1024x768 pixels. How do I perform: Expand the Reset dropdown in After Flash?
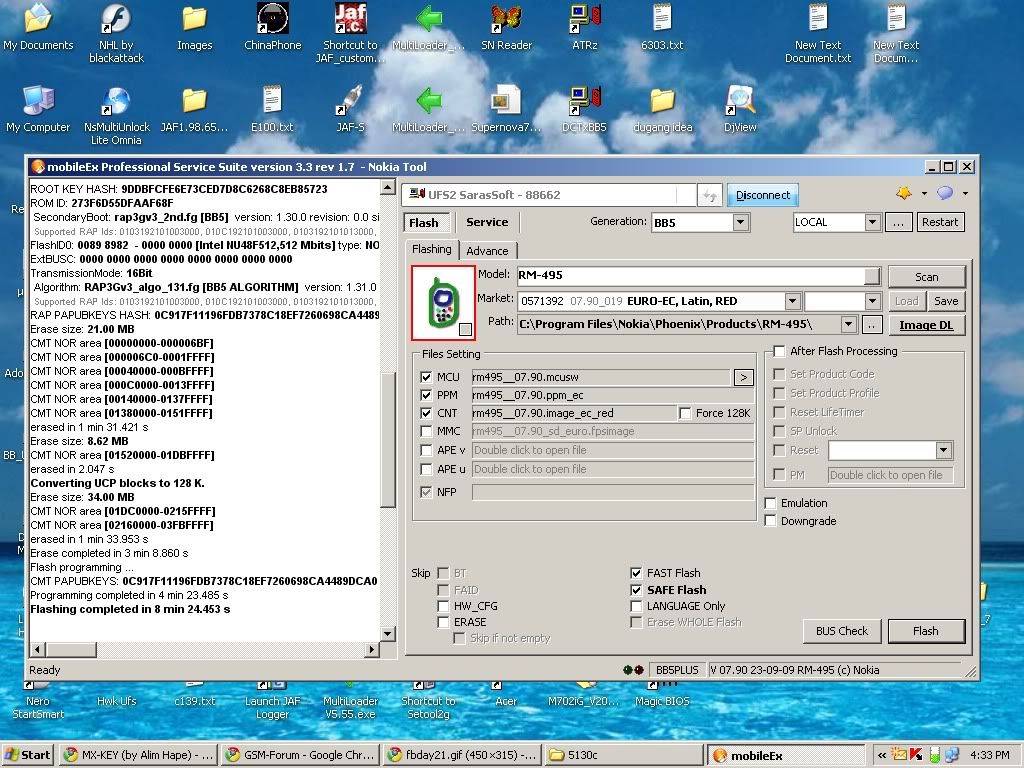coord(943,450)
